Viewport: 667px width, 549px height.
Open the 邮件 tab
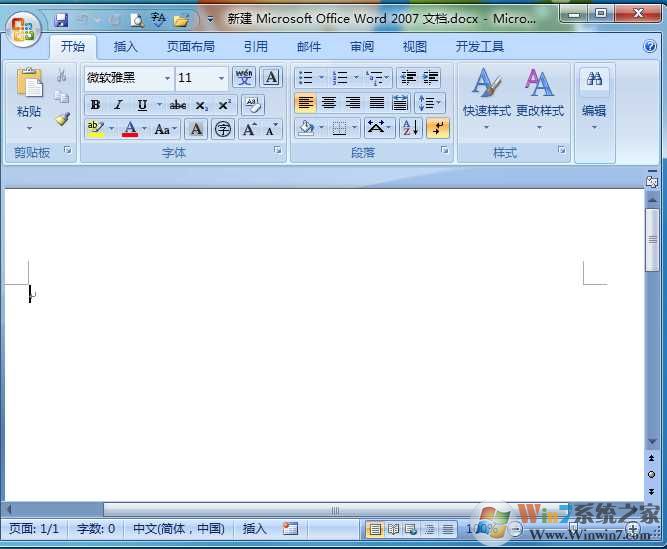[309, 47]
